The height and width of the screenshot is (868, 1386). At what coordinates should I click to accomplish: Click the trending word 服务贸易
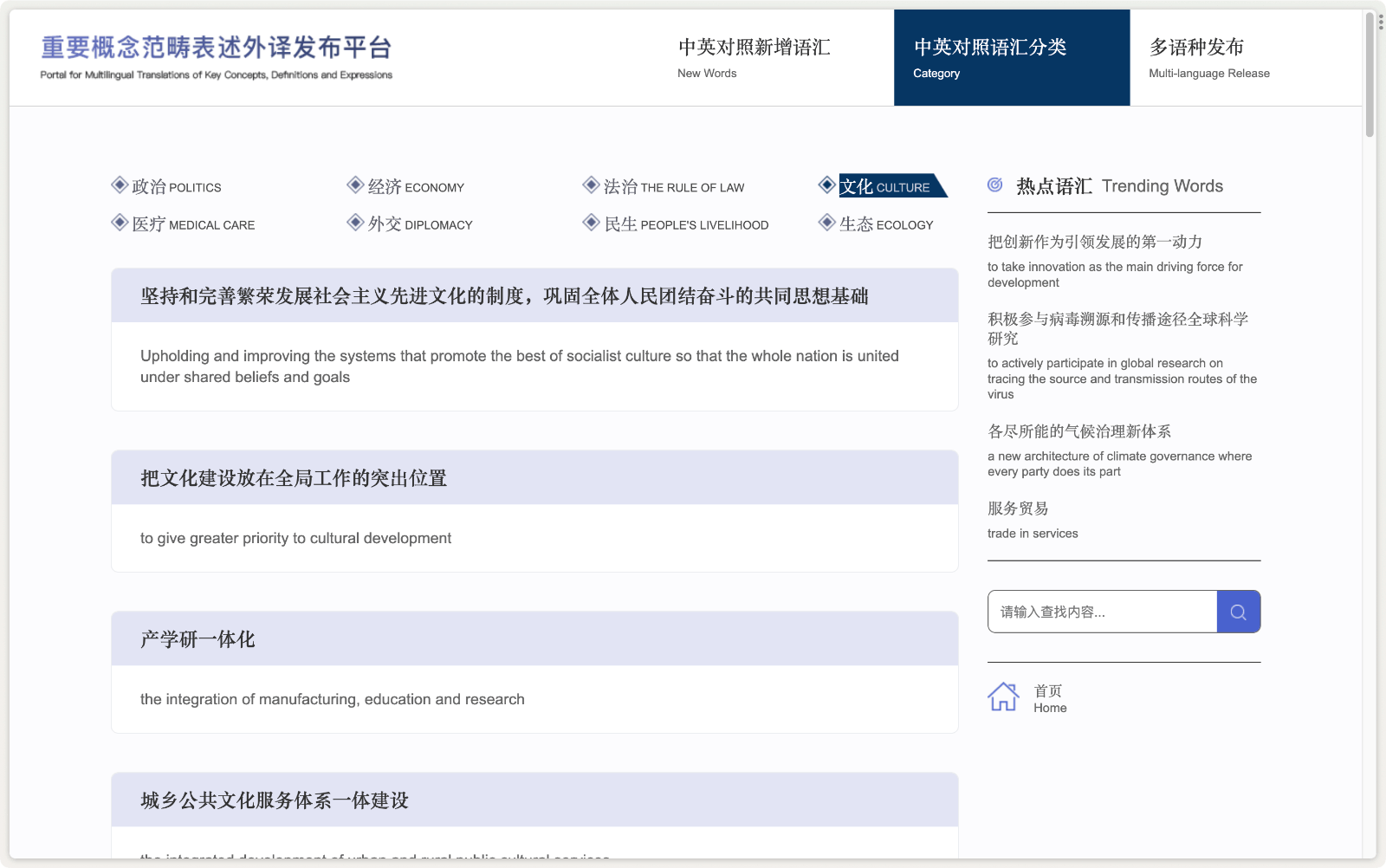1018,508
